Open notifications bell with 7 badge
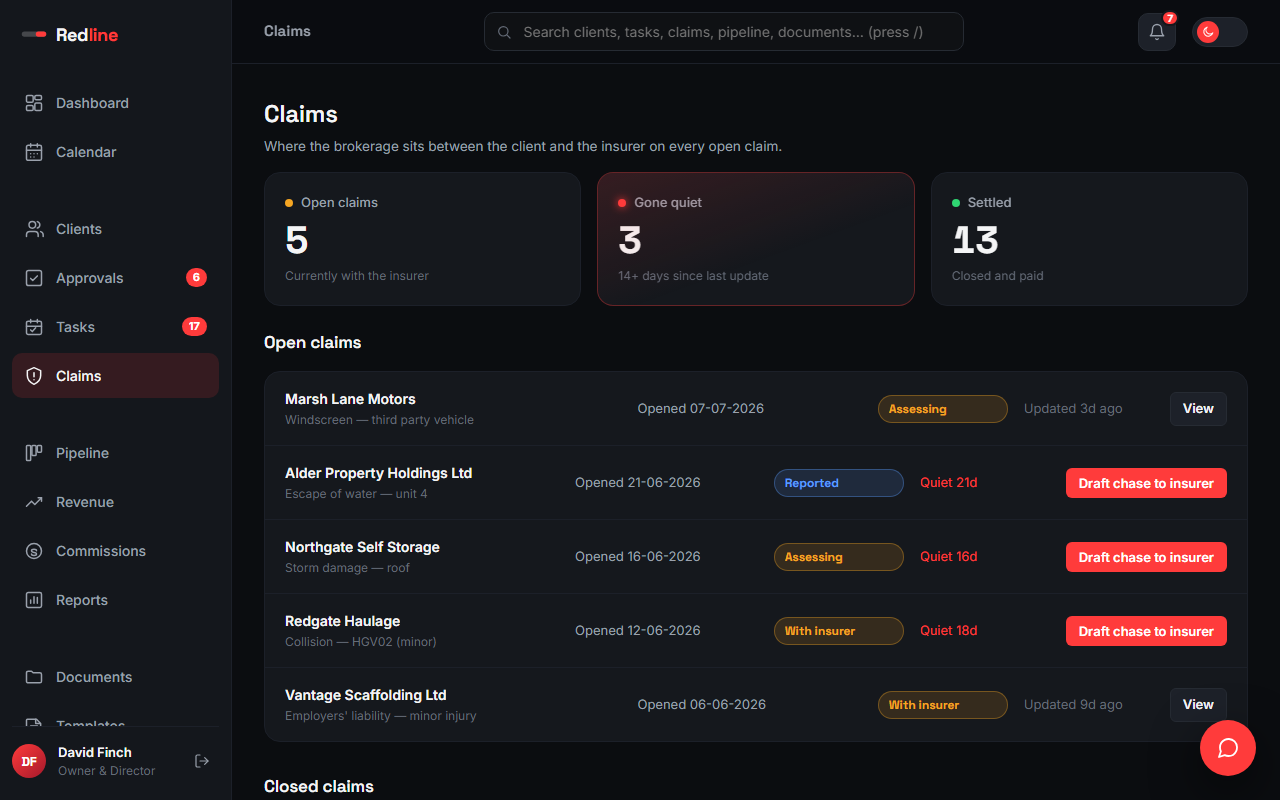 (x=1157, y=32)
